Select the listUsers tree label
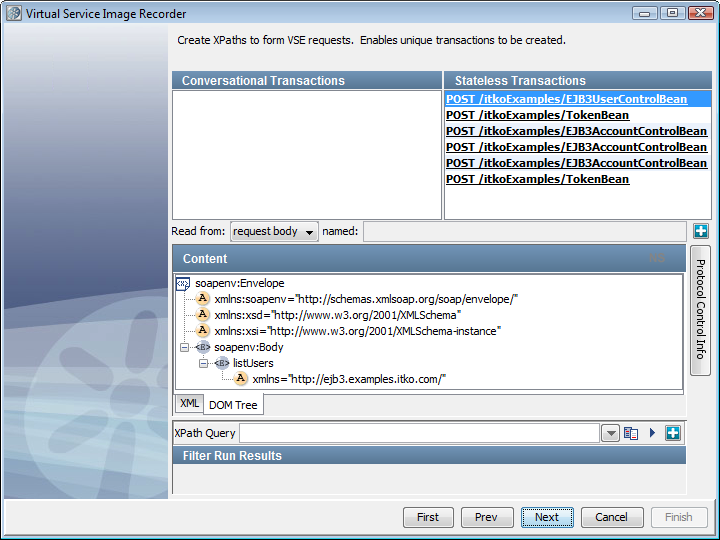Screen dimensions: 720x540 [x=253, y=363]
